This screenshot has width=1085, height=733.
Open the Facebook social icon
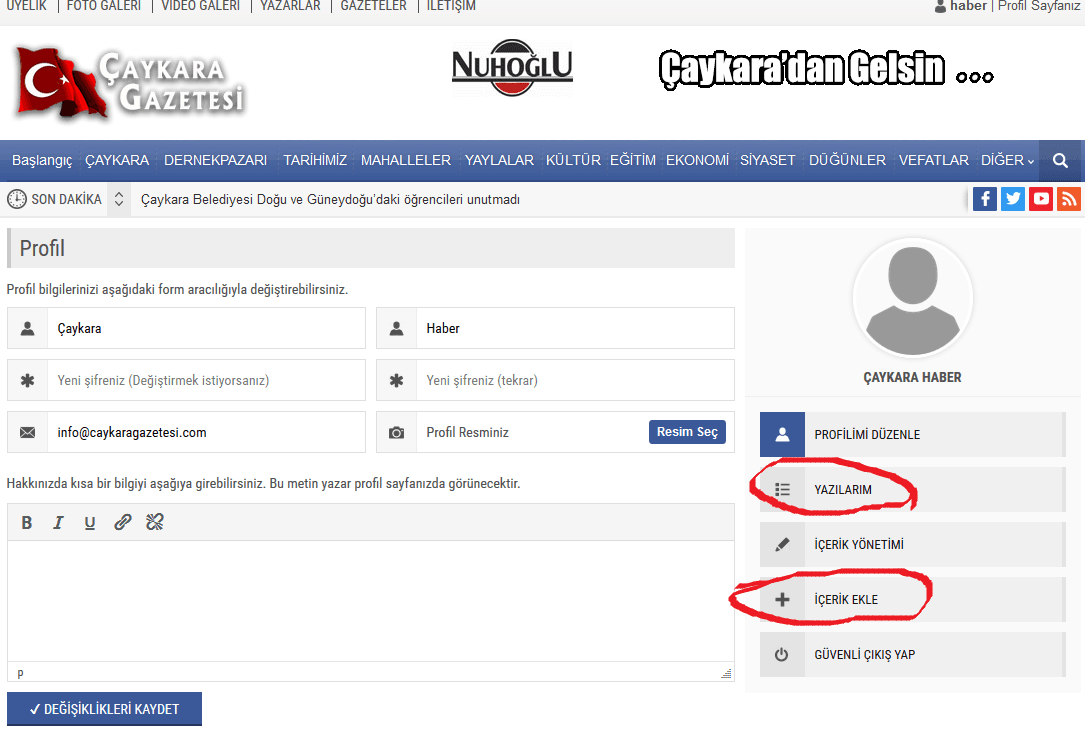point(985,198)
